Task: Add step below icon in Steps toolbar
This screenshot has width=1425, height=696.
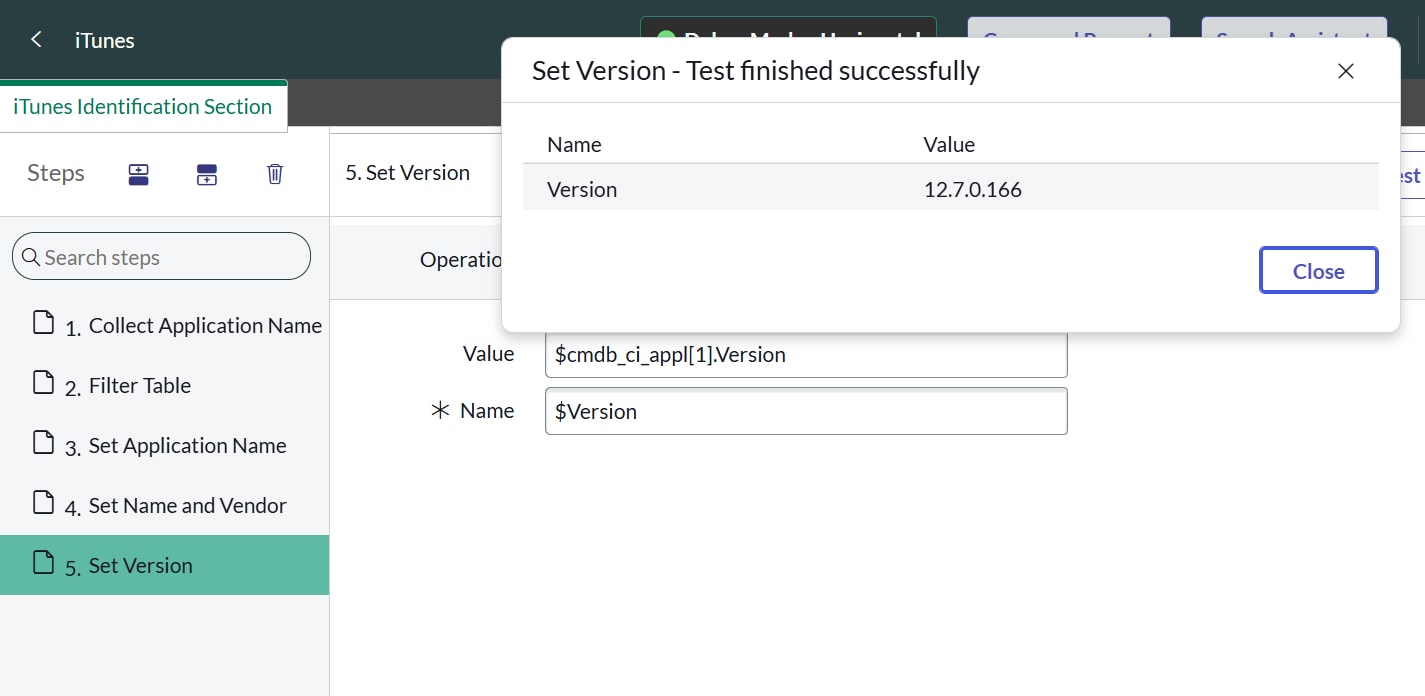Action: click(x=207, y=174)
